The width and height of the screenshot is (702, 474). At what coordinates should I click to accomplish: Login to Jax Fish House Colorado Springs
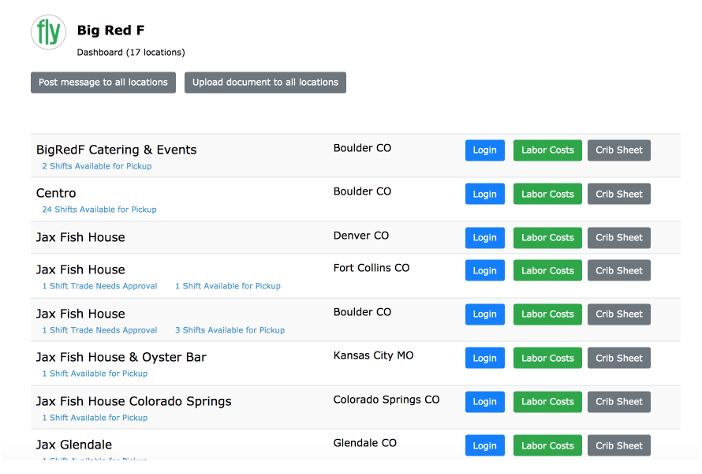(485, 402)
